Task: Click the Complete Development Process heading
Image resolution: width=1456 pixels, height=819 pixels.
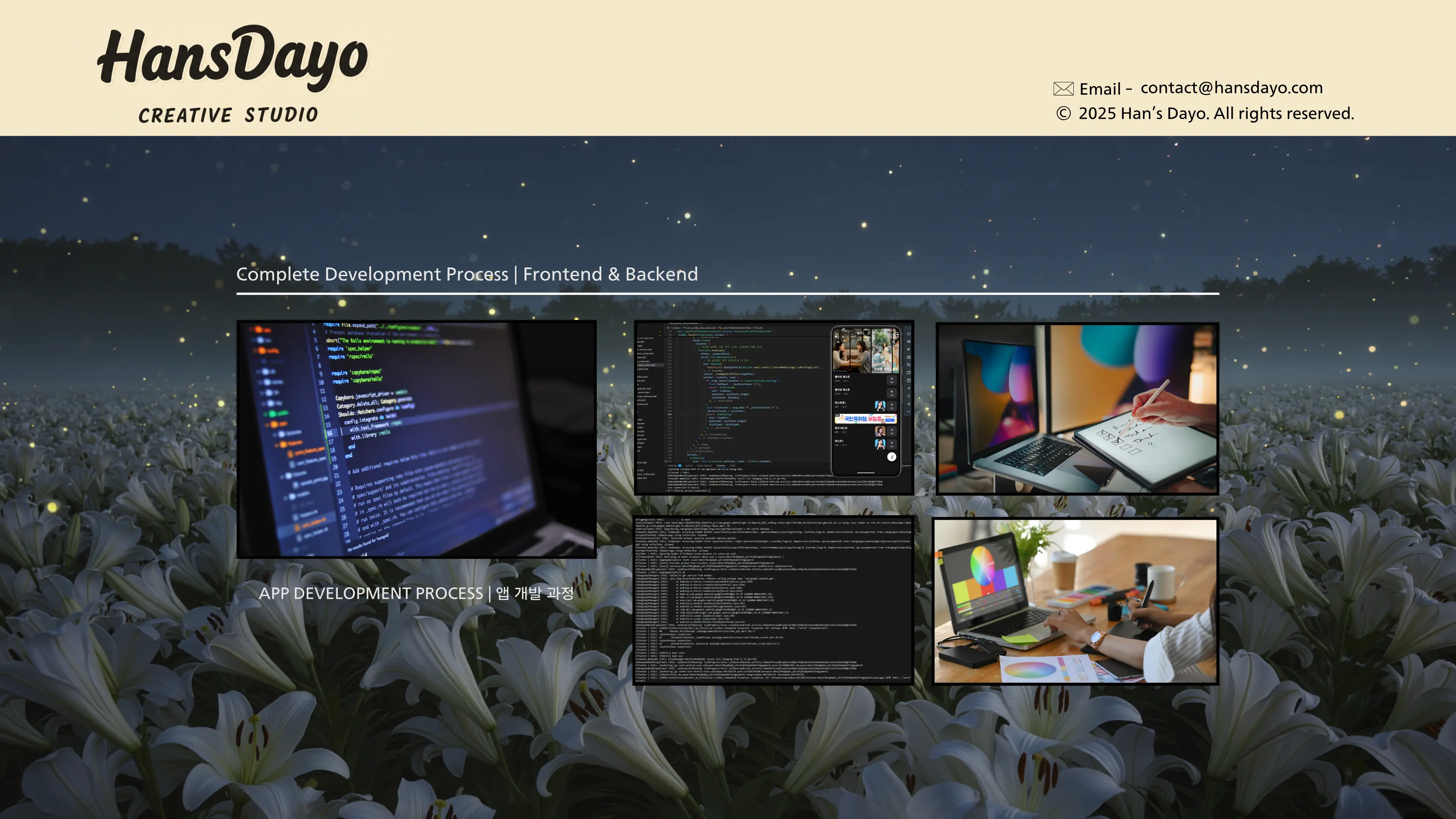Action: (x=466, y=274)
